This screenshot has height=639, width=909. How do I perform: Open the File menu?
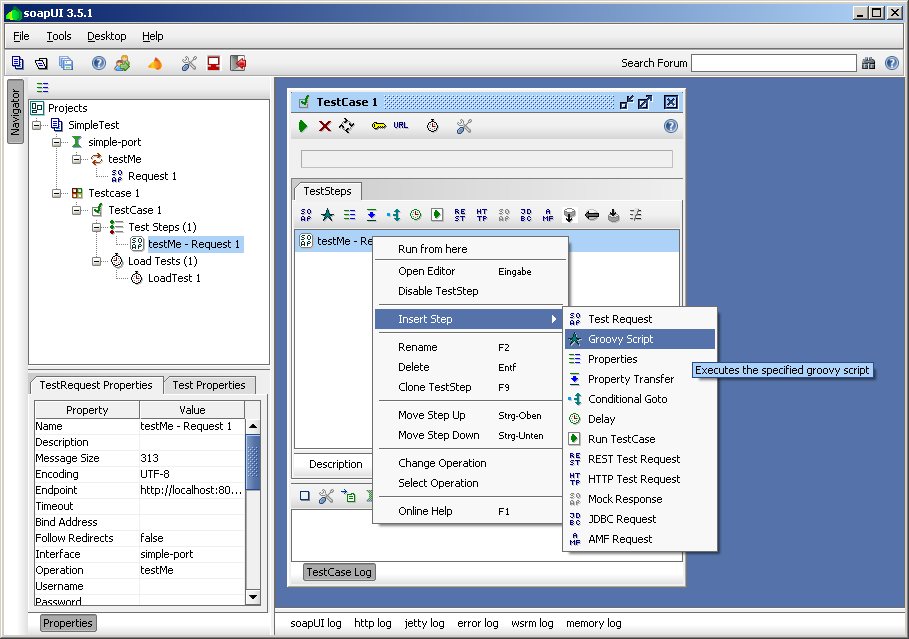[21, 36]
